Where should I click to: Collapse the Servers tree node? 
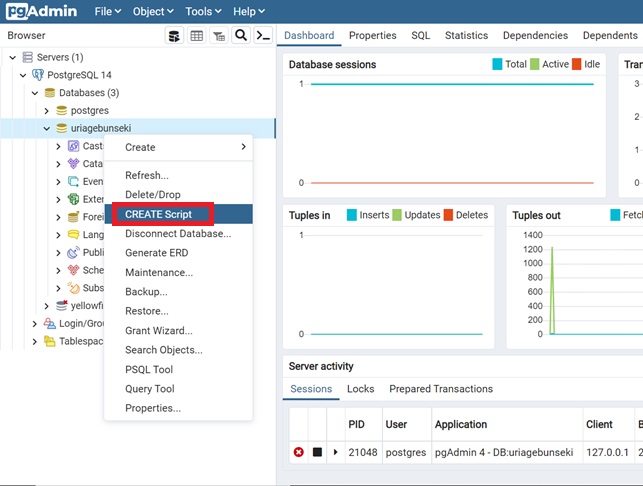(13, 57)
